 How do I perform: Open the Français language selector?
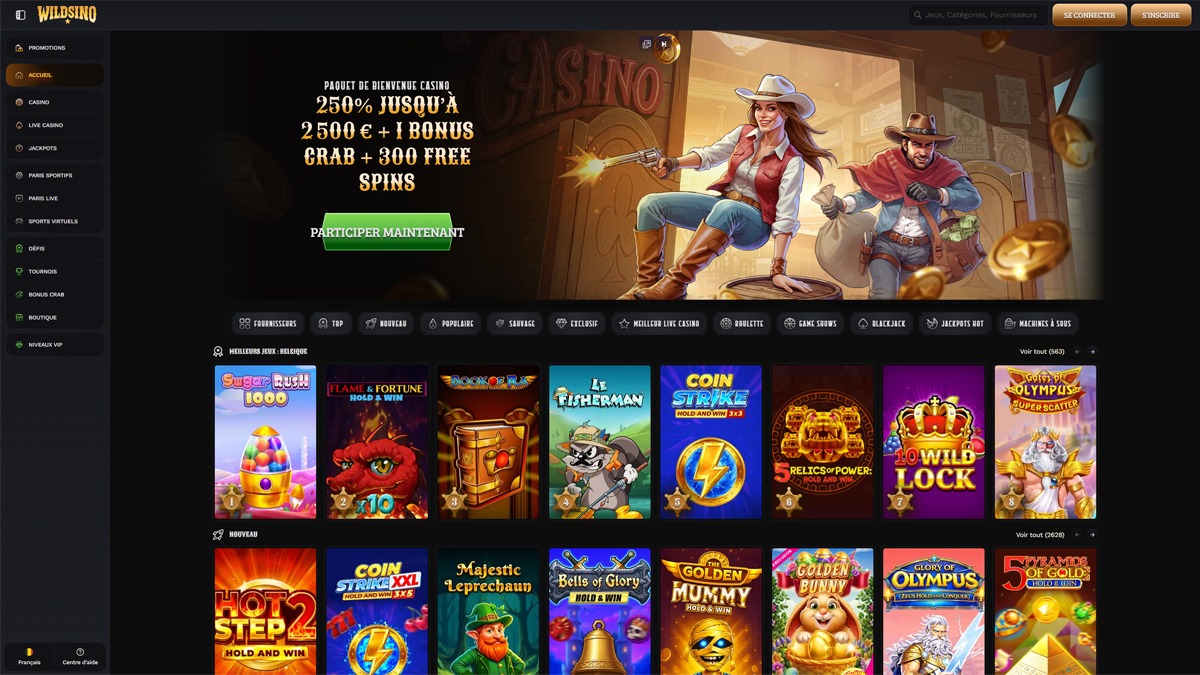(x=29, y=657)
